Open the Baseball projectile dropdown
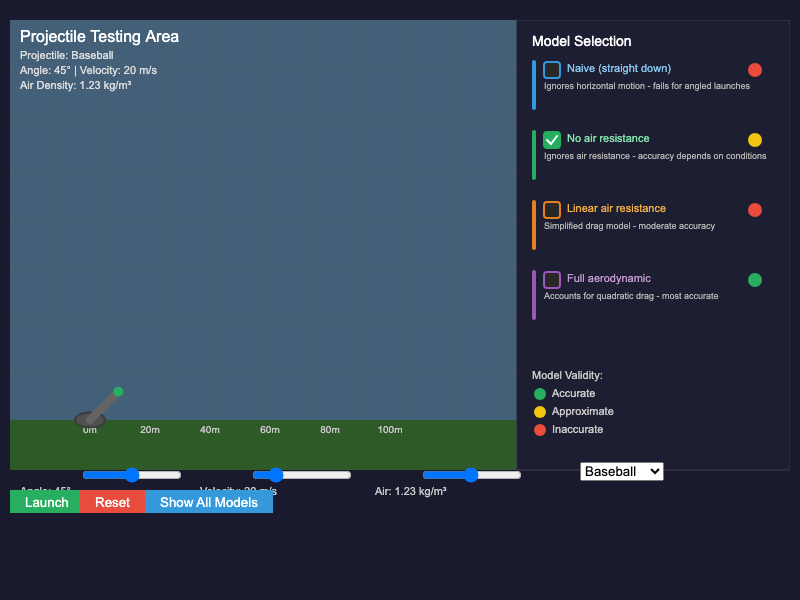This screenshot has height=600, width=800. (621, 471)
